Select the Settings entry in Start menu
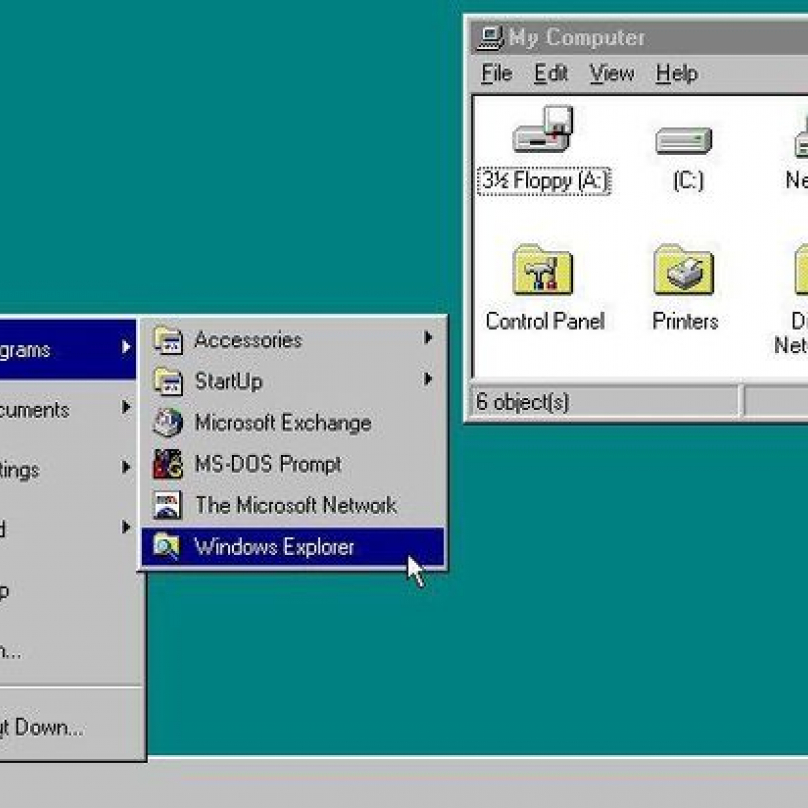The image size is (808, 808). (x=68, y=469)
